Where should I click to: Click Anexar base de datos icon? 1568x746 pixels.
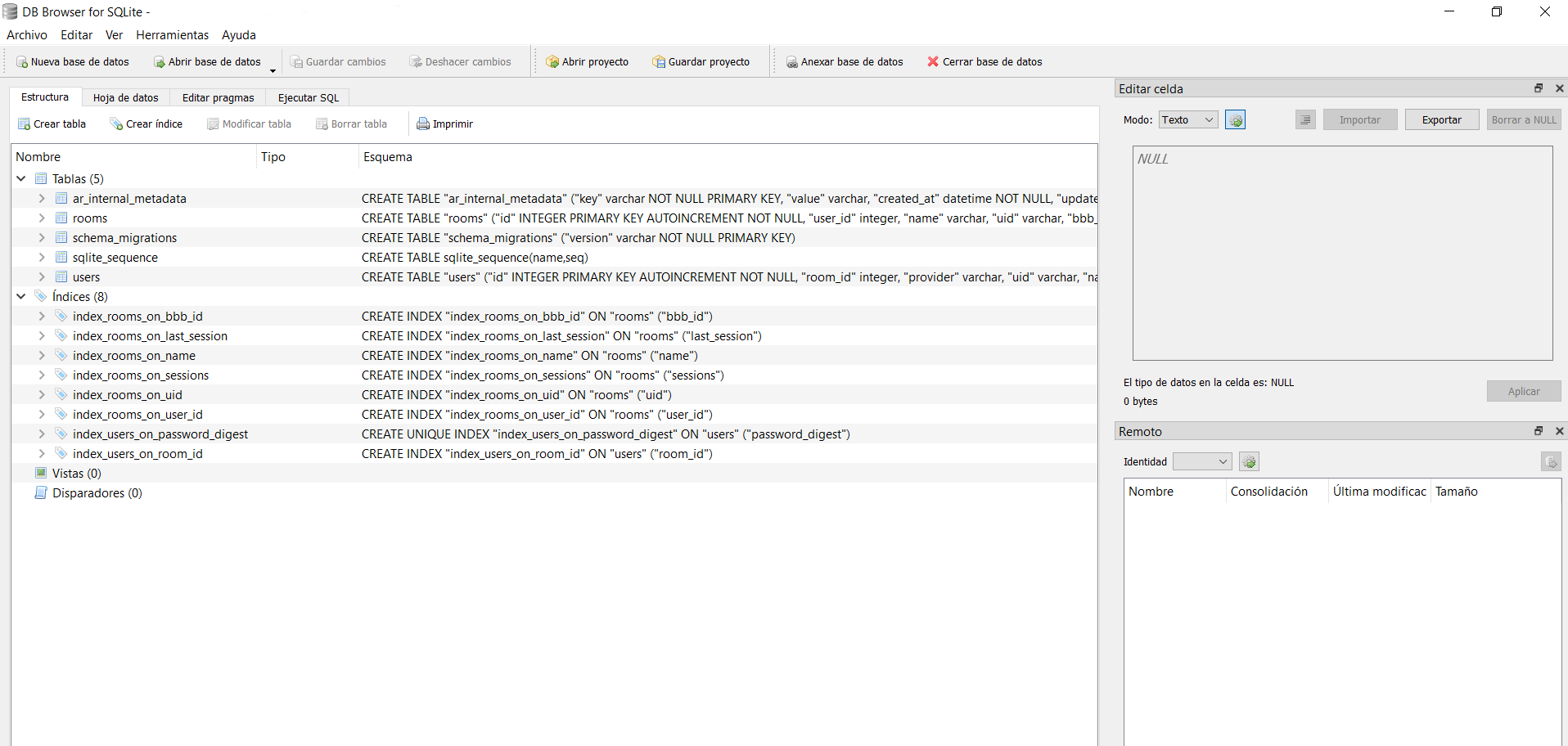pos(792,62)
